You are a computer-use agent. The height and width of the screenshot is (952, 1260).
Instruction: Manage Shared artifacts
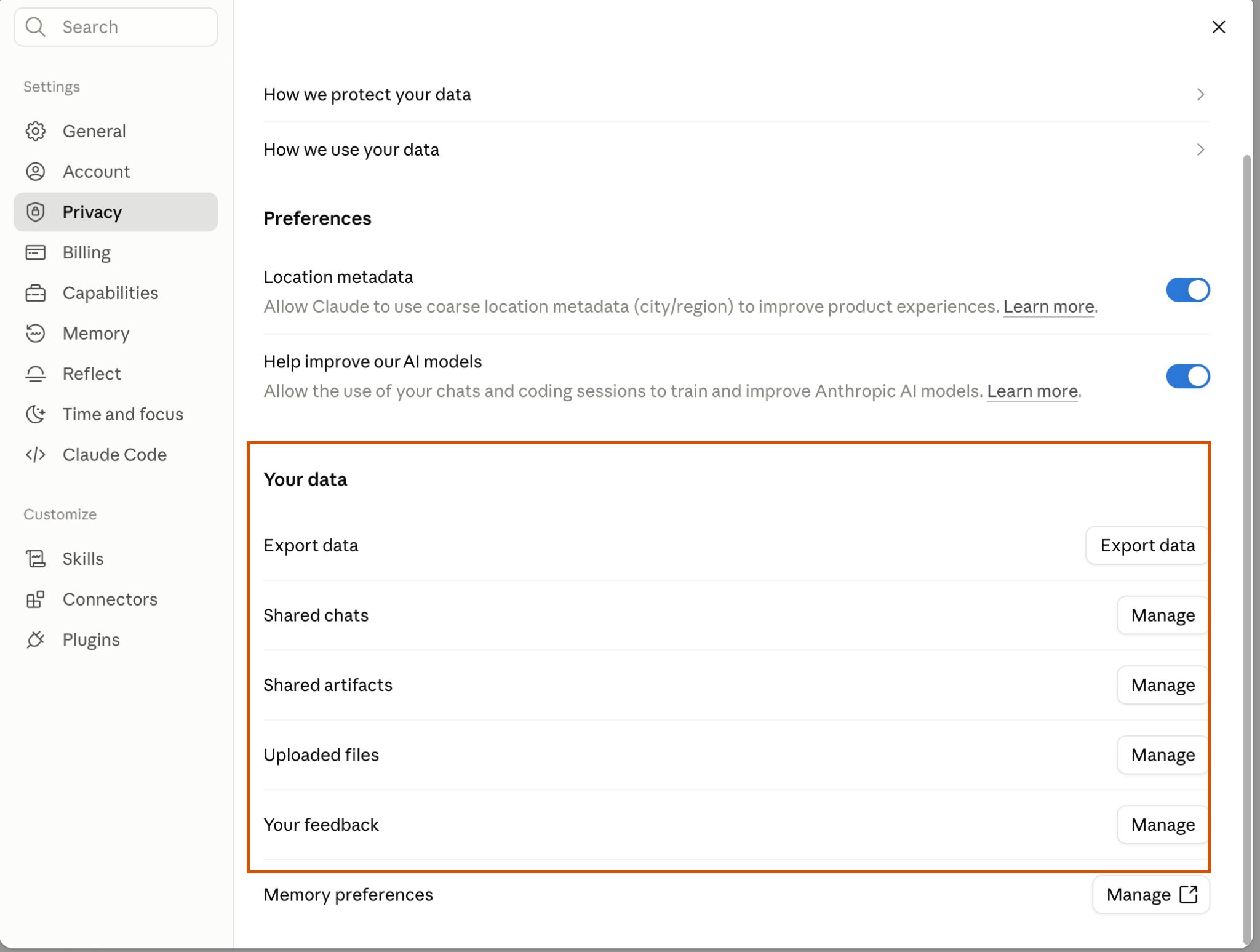click(1163, 685)
